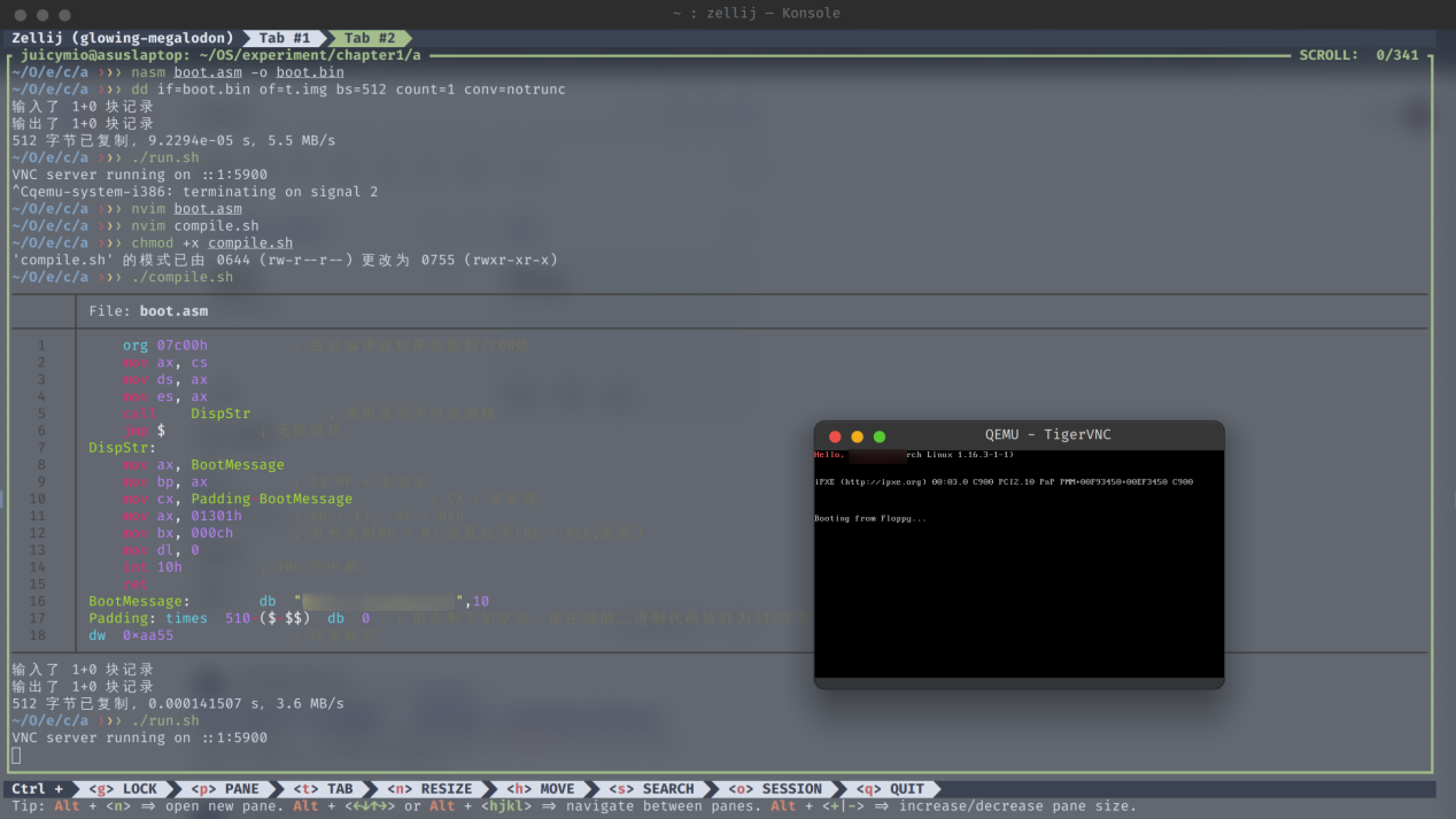Click the File: boot.asm header
This screenshot has width=1456, height=819.
click(149, 311)
